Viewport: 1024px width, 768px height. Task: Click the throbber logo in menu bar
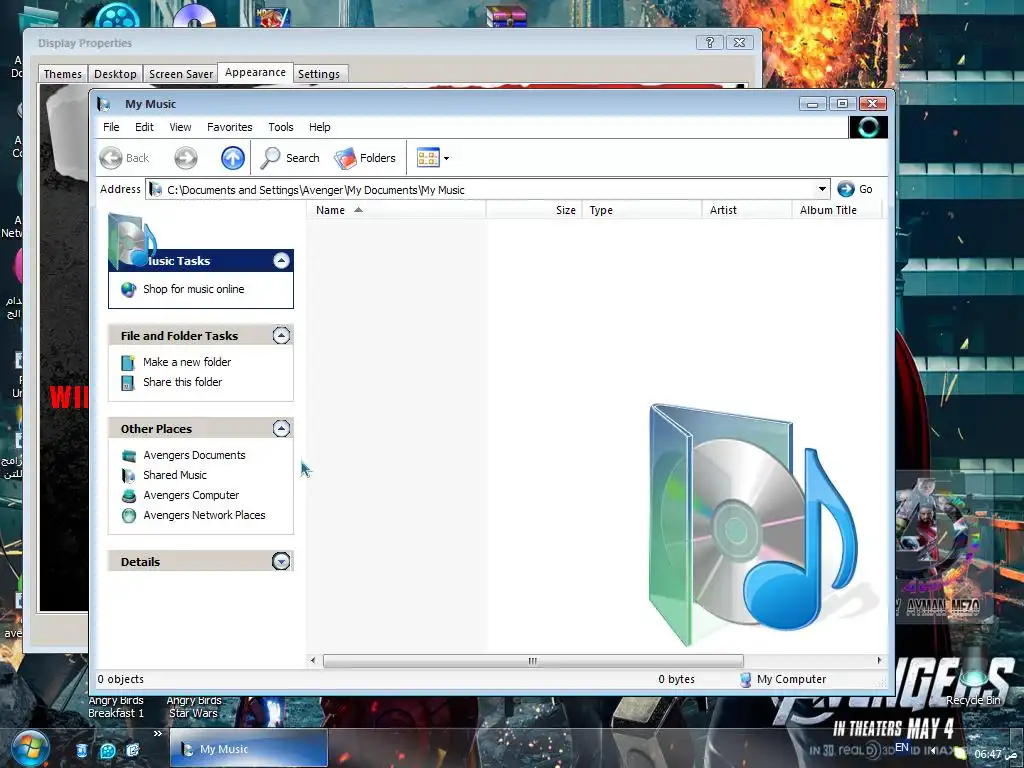click(868, 127)
